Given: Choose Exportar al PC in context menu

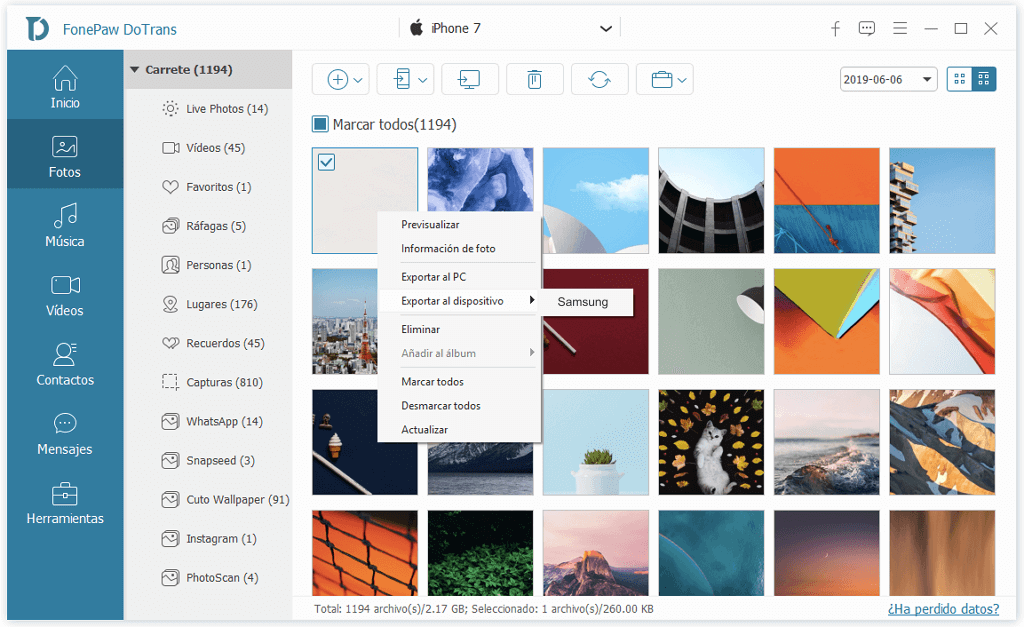Looking at the screenshot, I should (433, 277).
